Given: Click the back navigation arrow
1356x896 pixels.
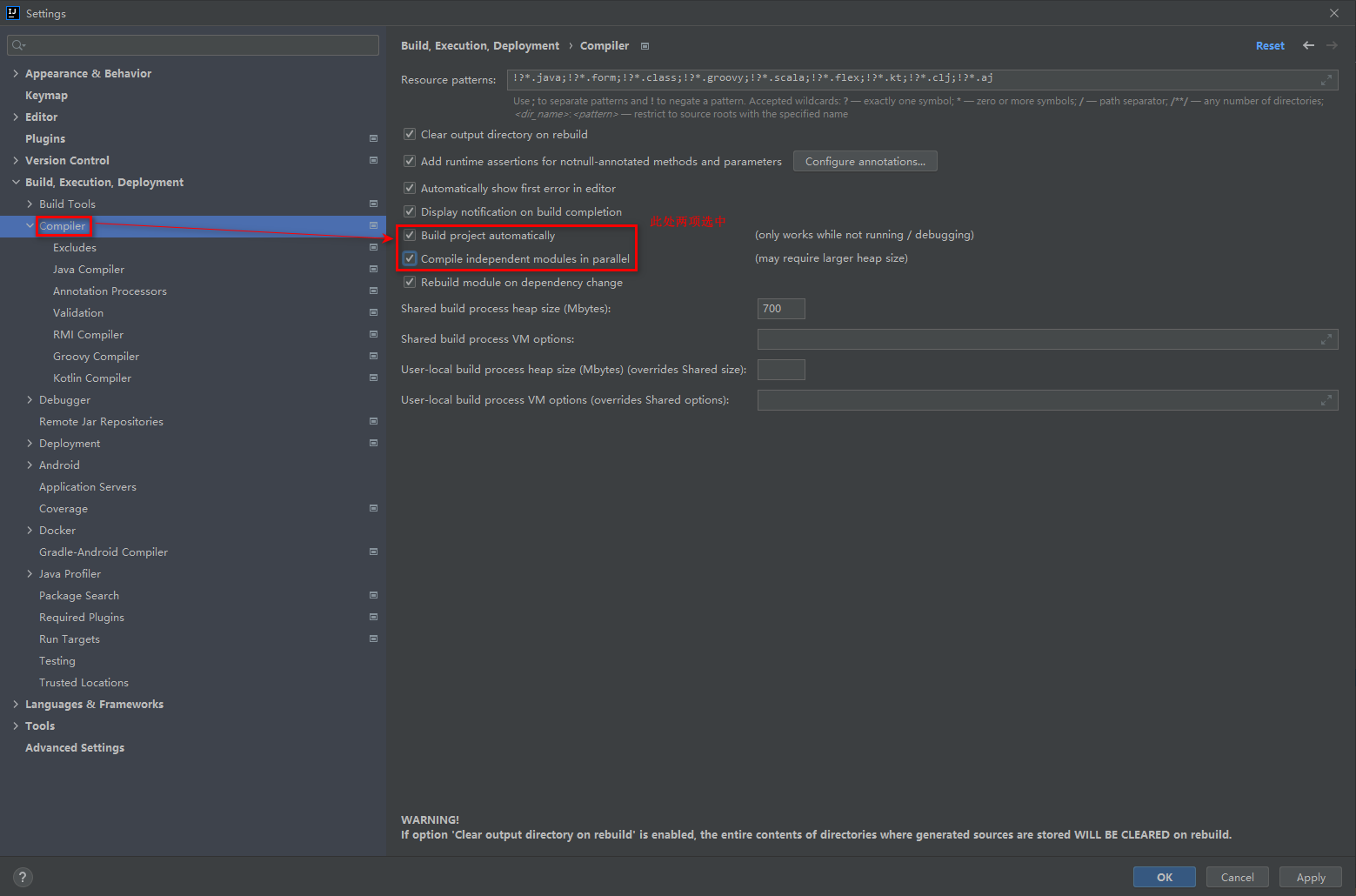Looking at the screenshot, I should point(1308,45).
